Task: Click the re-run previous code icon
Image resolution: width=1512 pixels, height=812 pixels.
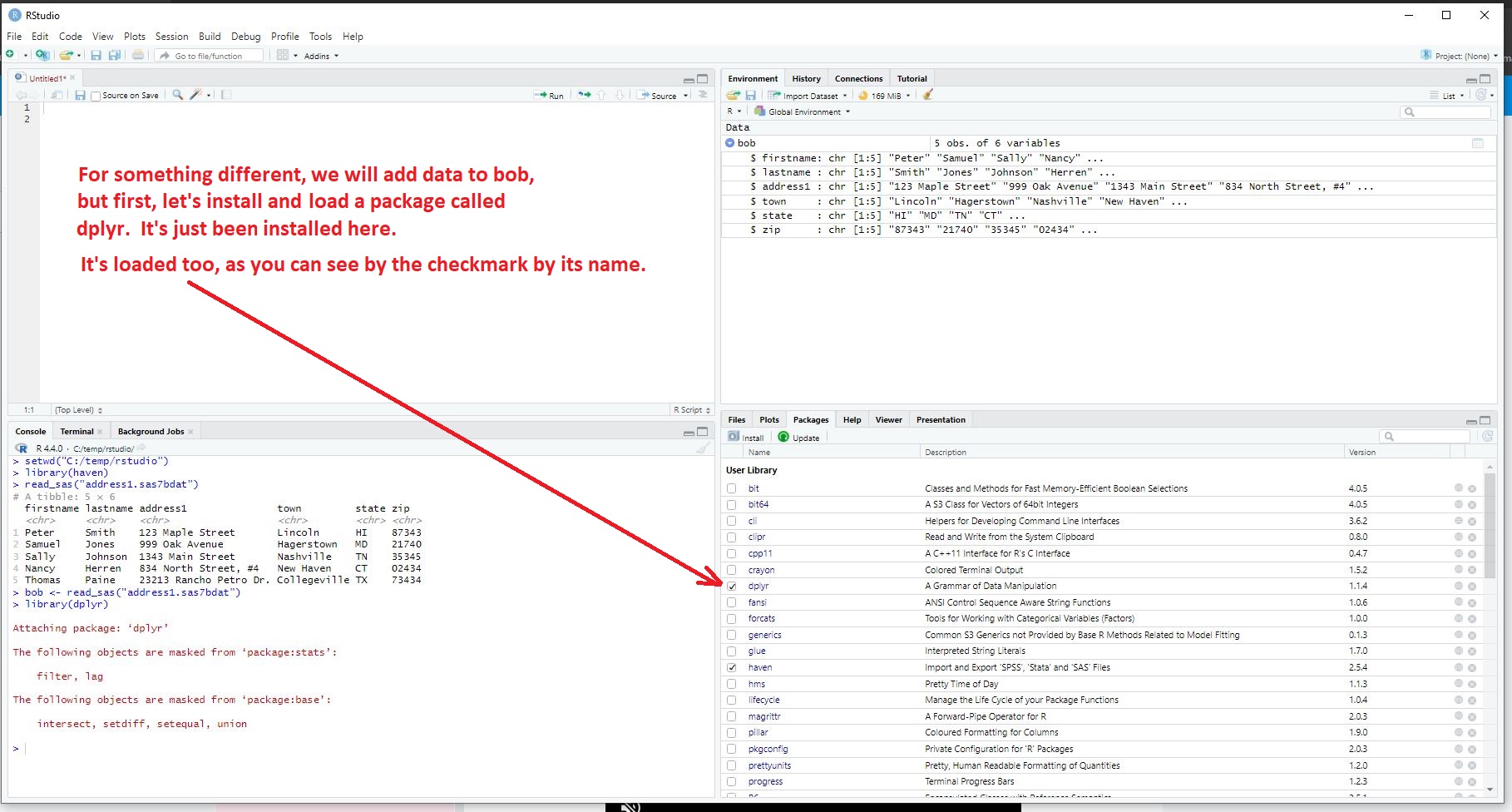Action: click(x=584, y=95)
